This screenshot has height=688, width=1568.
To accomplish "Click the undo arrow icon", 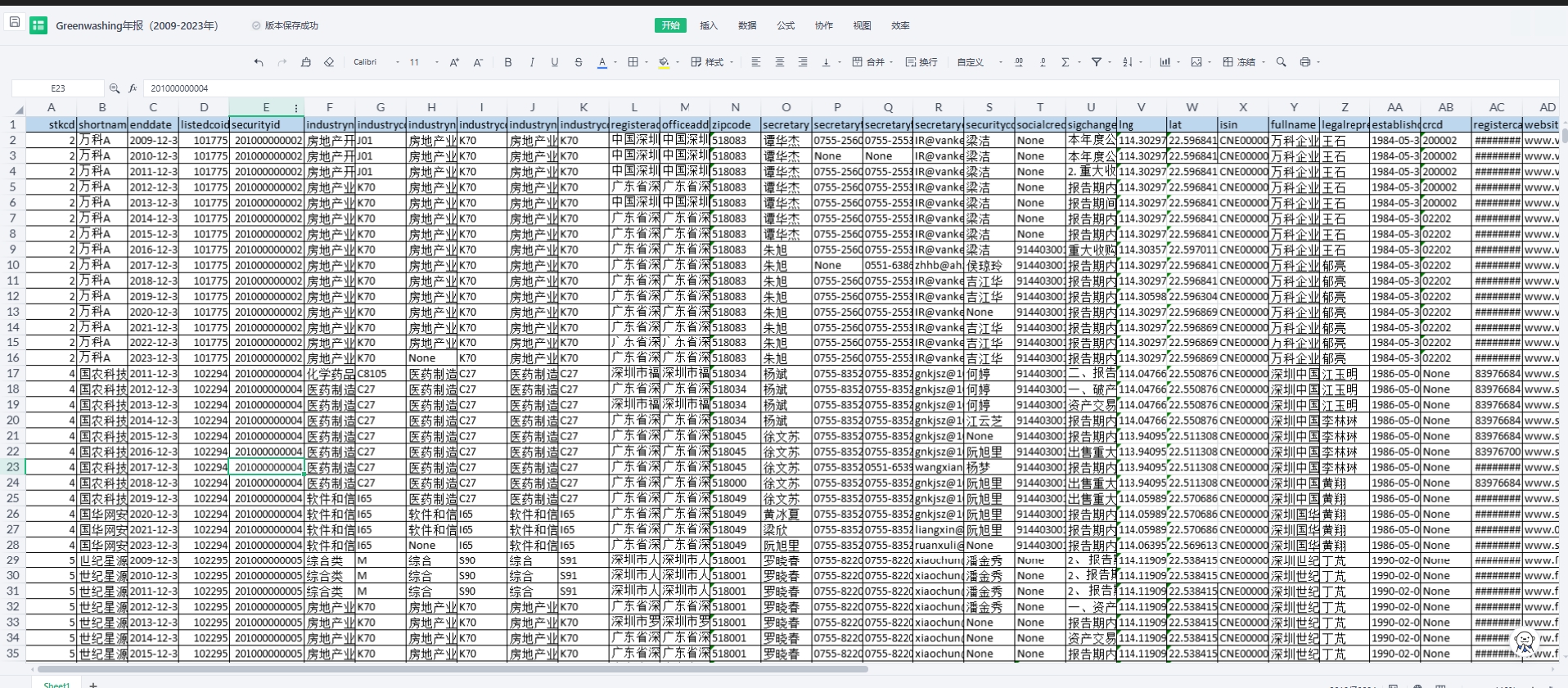I will 259,62.
